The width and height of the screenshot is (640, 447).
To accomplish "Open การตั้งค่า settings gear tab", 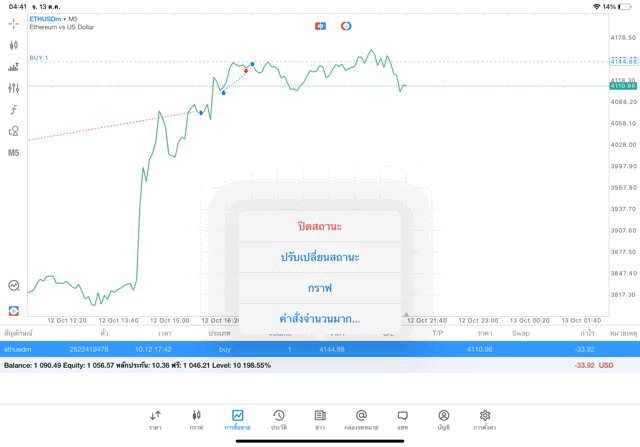I will [x=485, y=419].
